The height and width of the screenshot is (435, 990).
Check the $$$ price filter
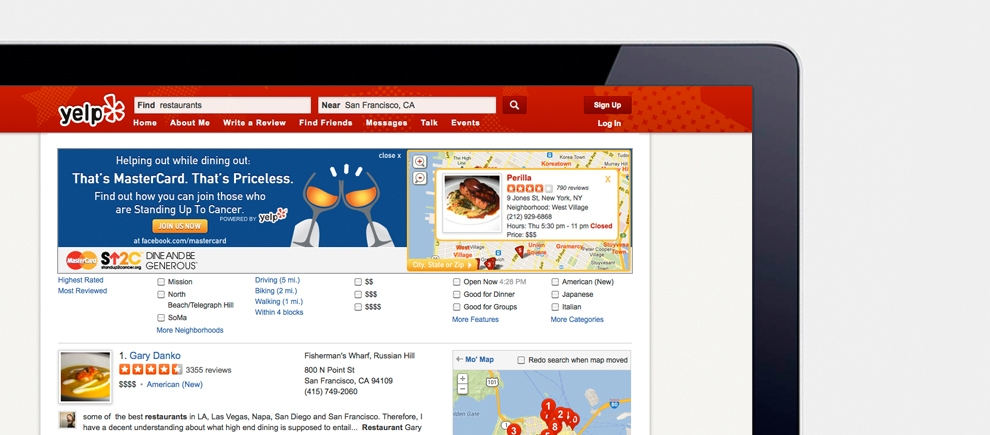358,295
